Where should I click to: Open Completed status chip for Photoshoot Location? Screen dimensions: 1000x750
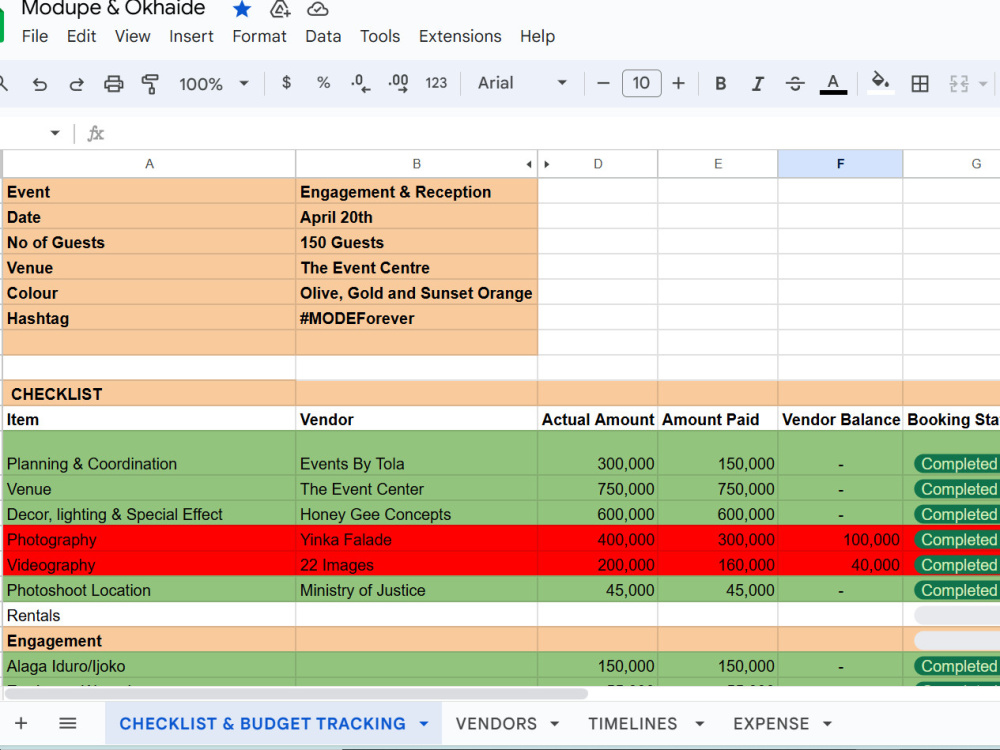[957, 590]
